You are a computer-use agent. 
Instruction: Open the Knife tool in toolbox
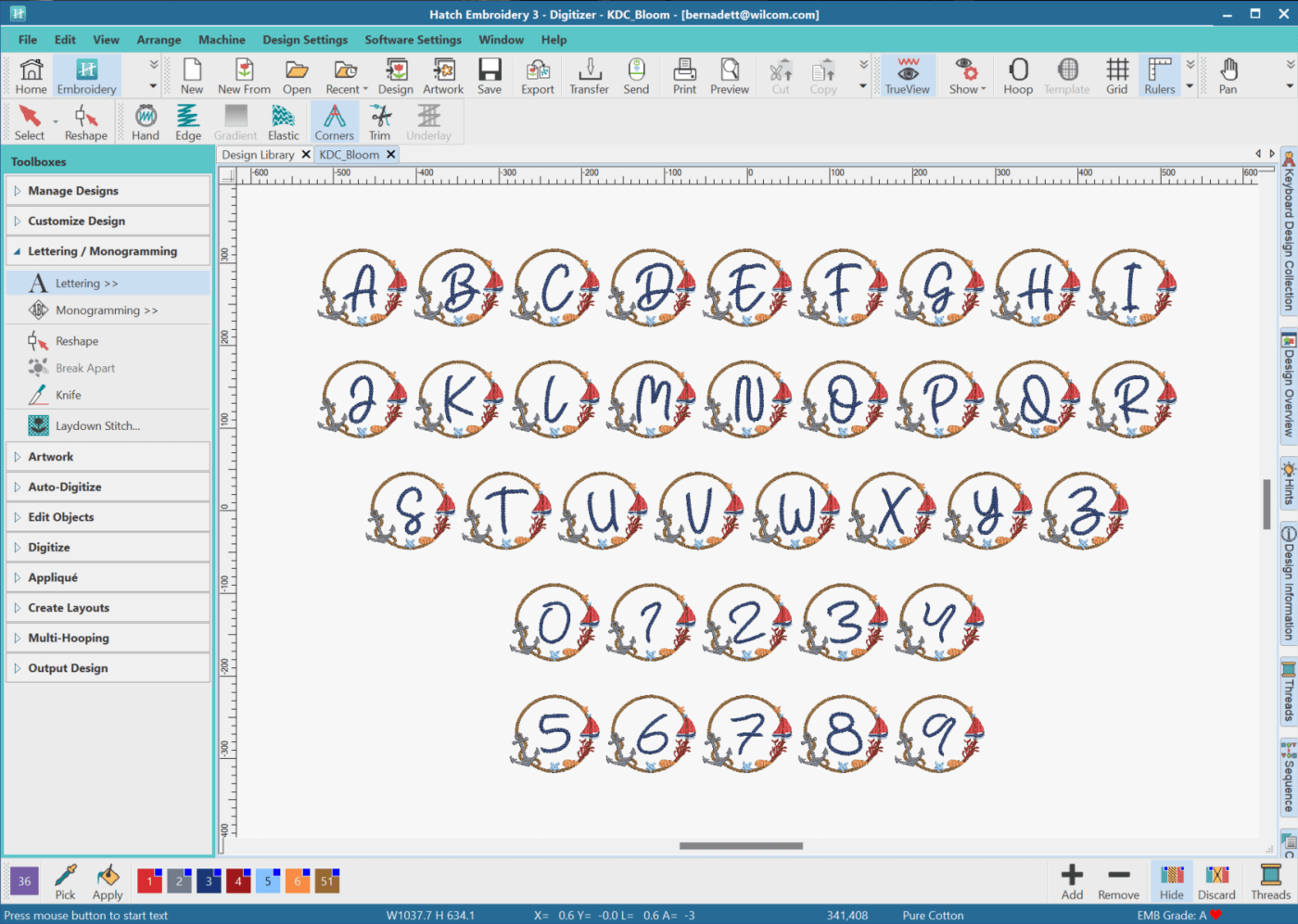click(x=68, y=395)
